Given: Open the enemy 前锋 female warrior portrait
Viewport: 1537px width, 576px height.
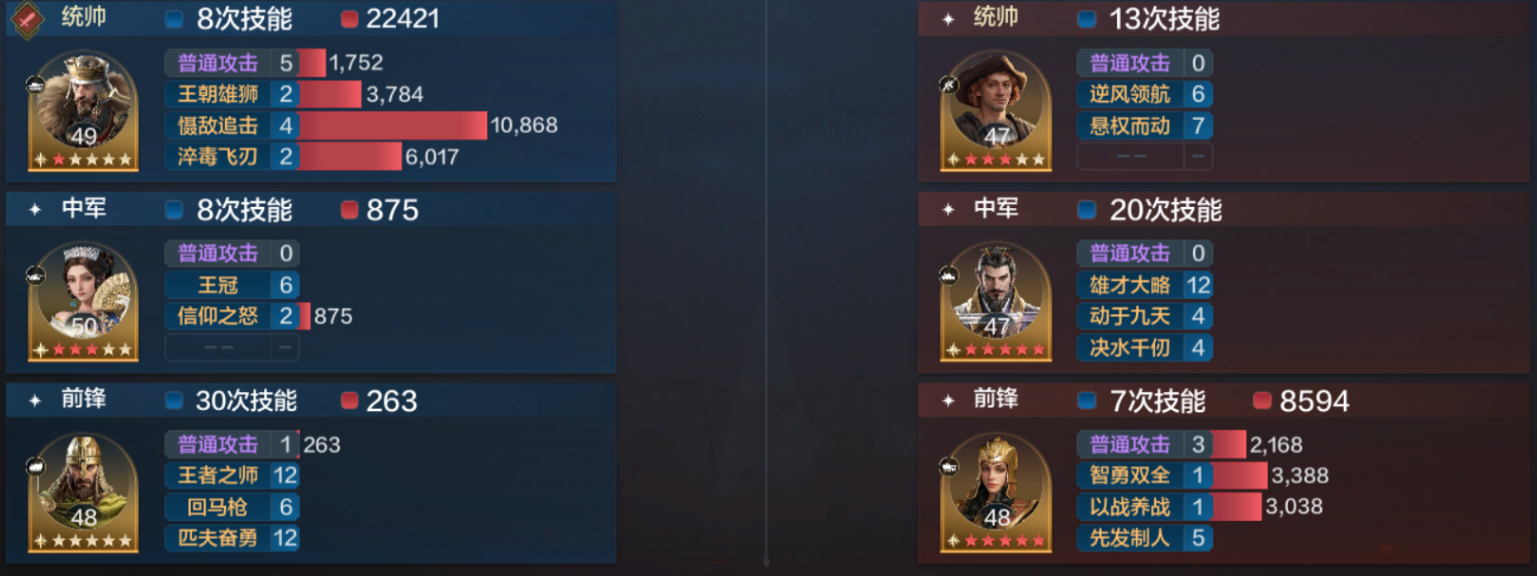Looking at the screenshot, I should click(997, 492).
